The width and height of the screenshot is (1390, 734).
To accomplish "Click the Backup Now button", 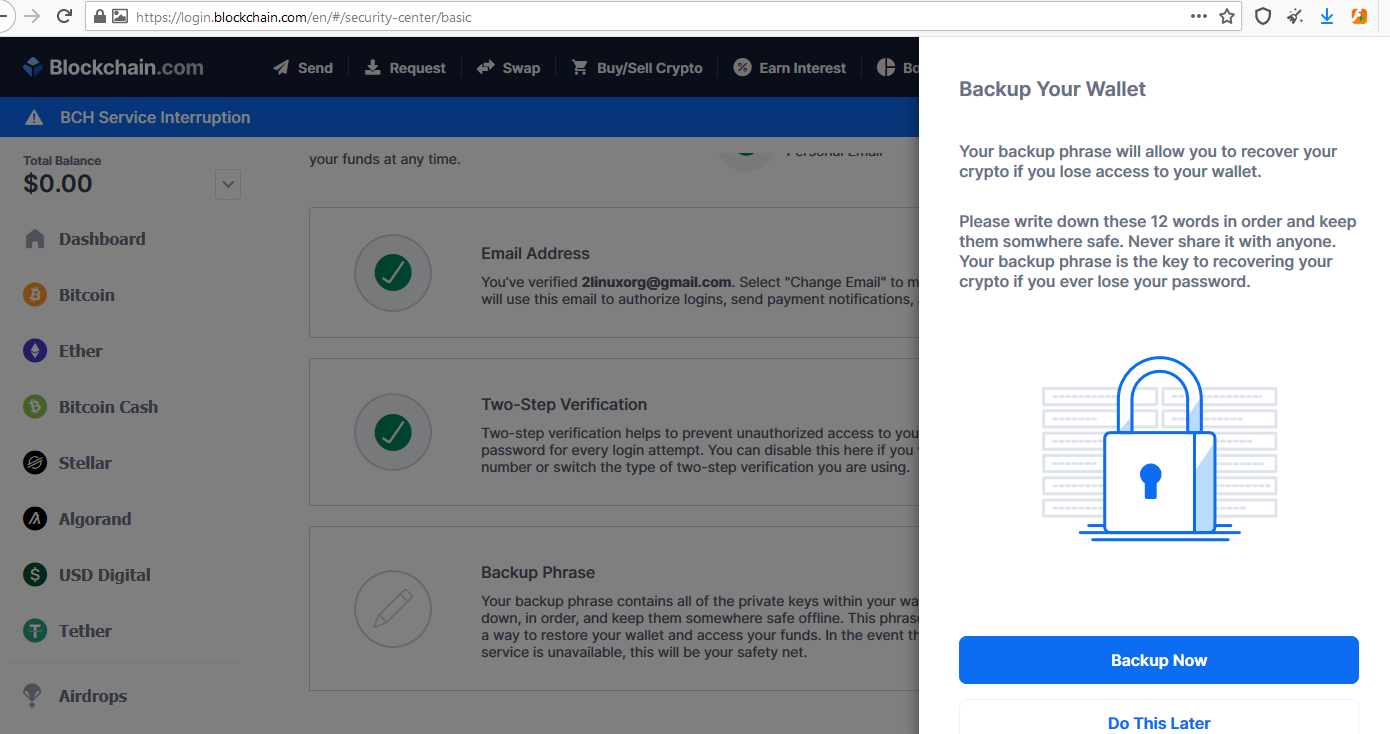I will tap(1159, 660).
